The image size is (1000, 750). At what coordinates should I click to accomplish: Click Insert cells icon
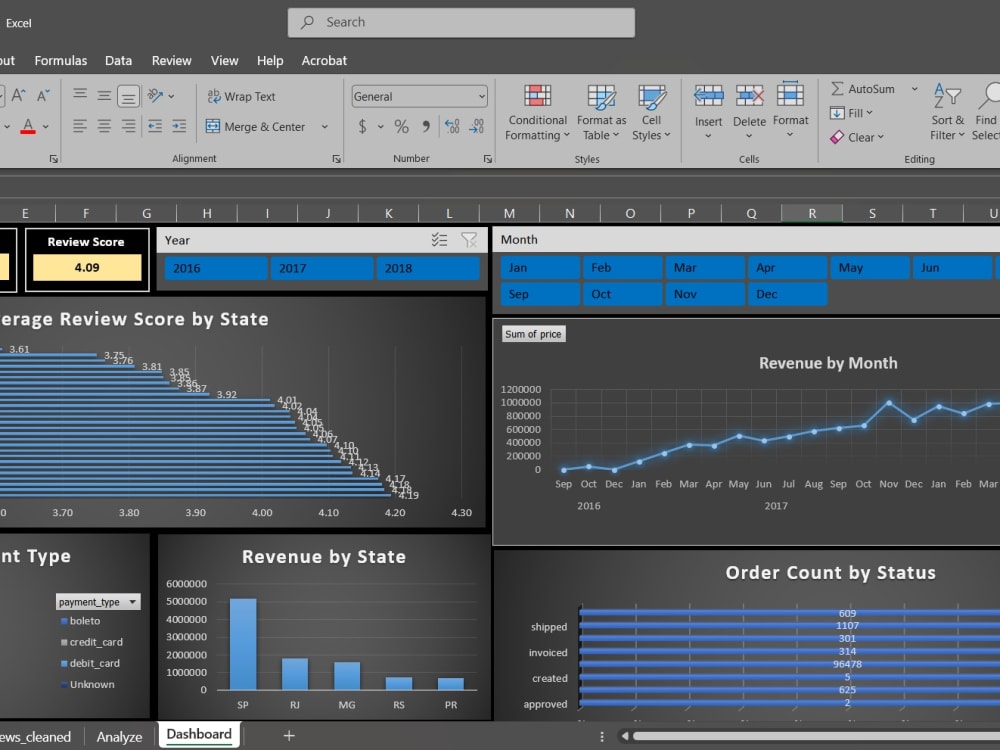pyautogui.click(x=709, y=96)
